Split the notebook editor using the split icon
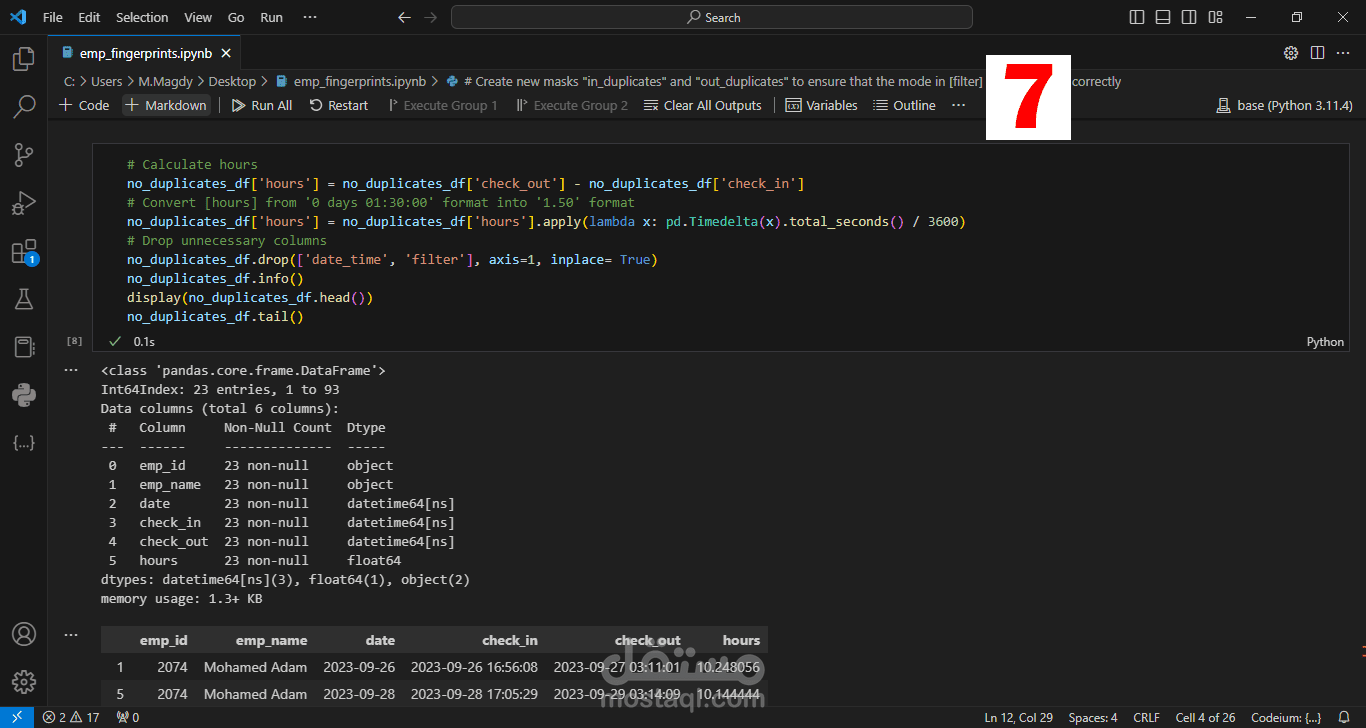Screen dimensions: 1366x728 coord(1315,53)
